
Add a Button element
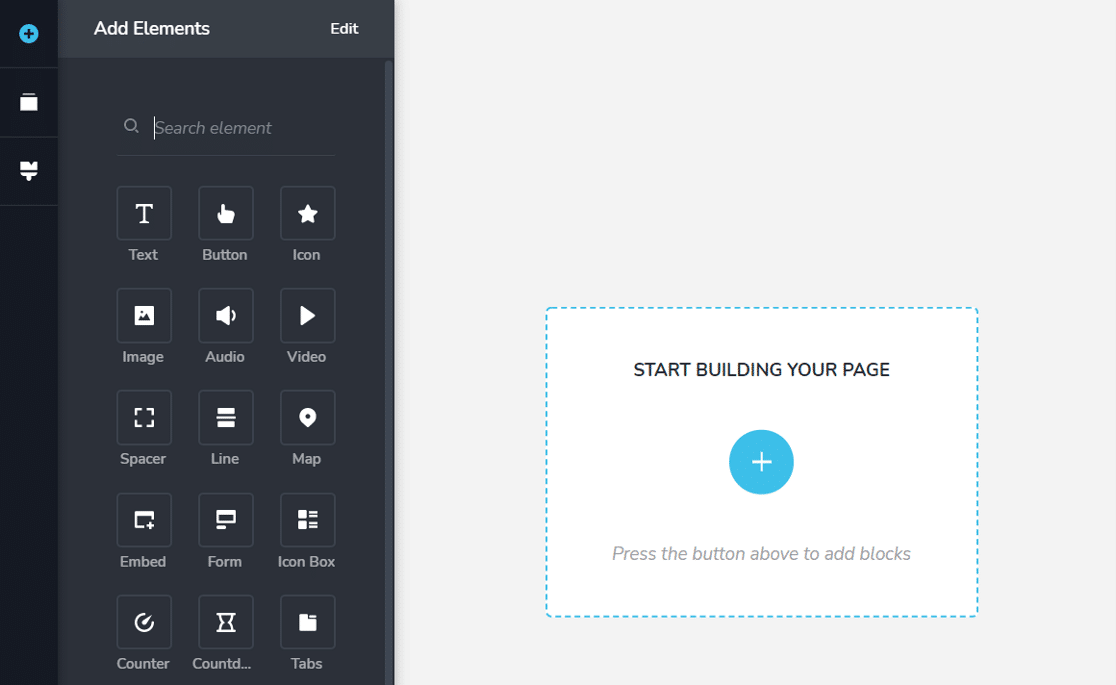(x=225, y=213)
